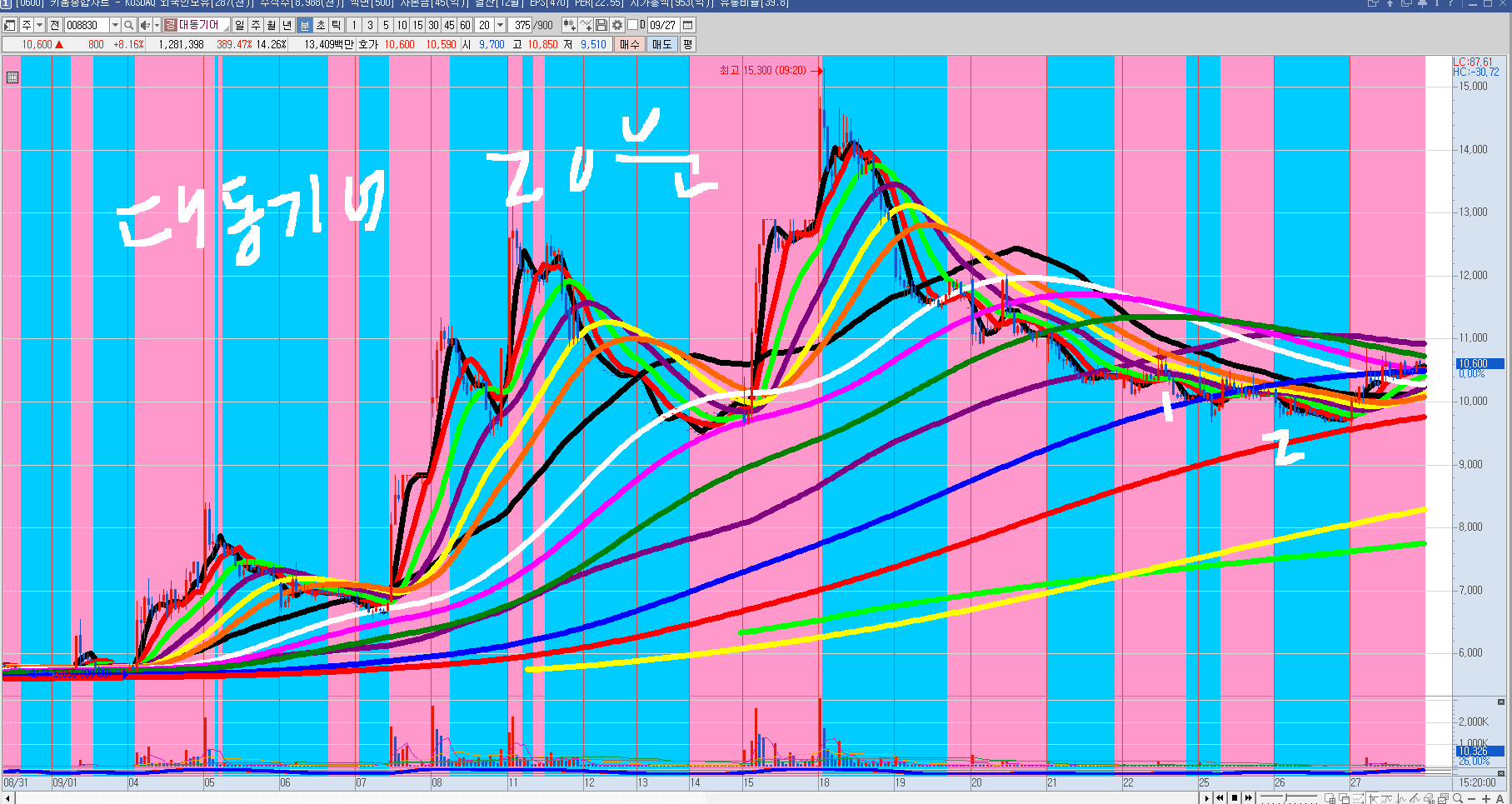
Task: Open the calendar date picker icon
Action: tap(688, 25)
